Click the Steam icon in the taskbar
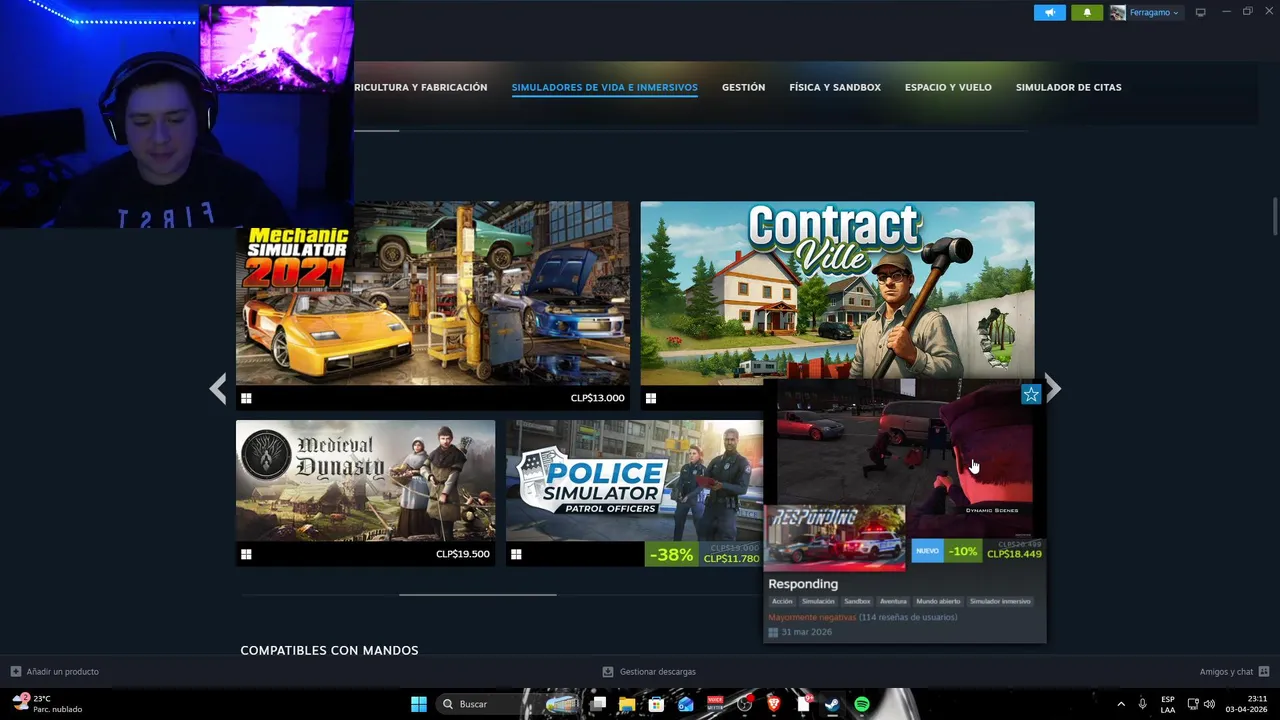The width and height of the screenshot is (1280, 720). pos(832,704)
